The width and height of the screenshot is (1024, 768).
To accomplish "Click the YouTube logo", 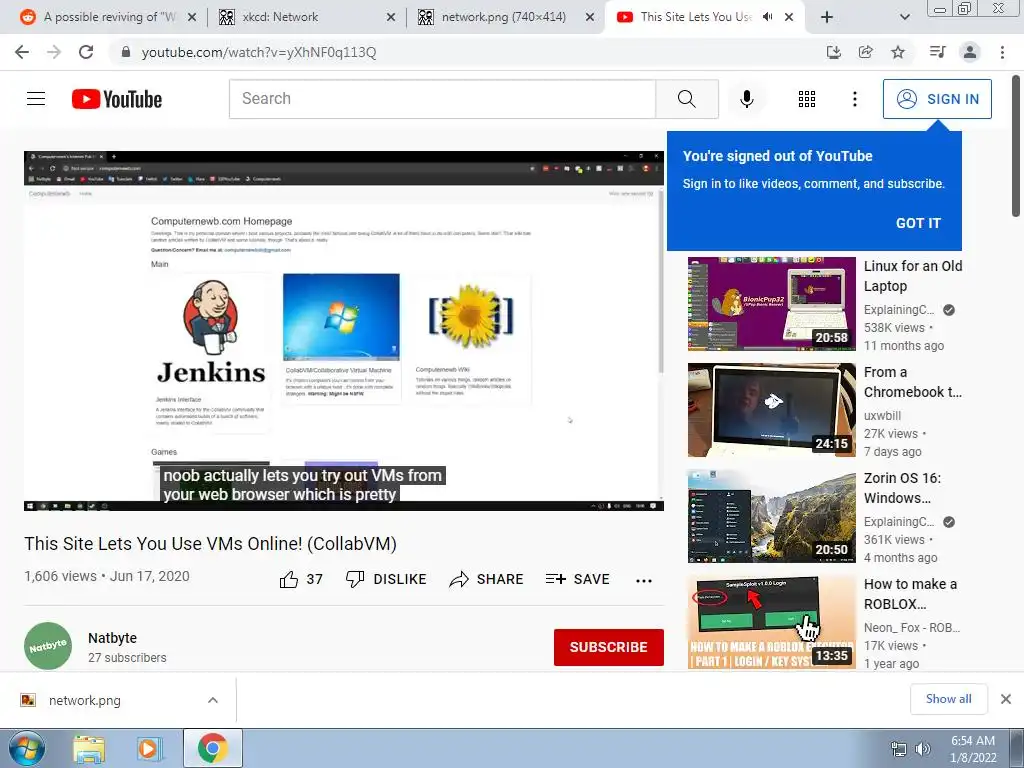I will point(117,99).
